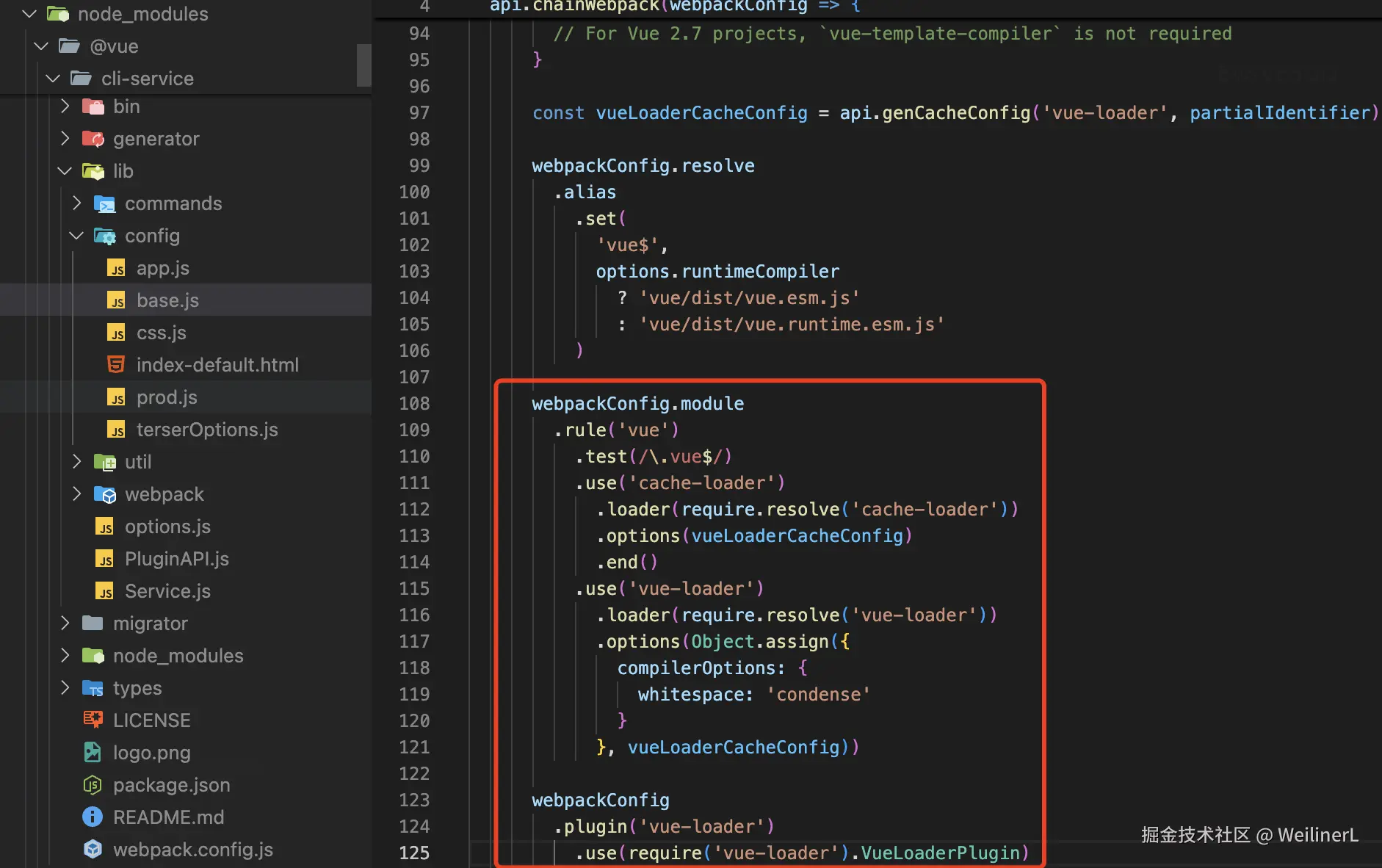The width and height of the screenshot is (1382, 868).
Task: Click the JS icon beside app.js
Action: point(116,268)
